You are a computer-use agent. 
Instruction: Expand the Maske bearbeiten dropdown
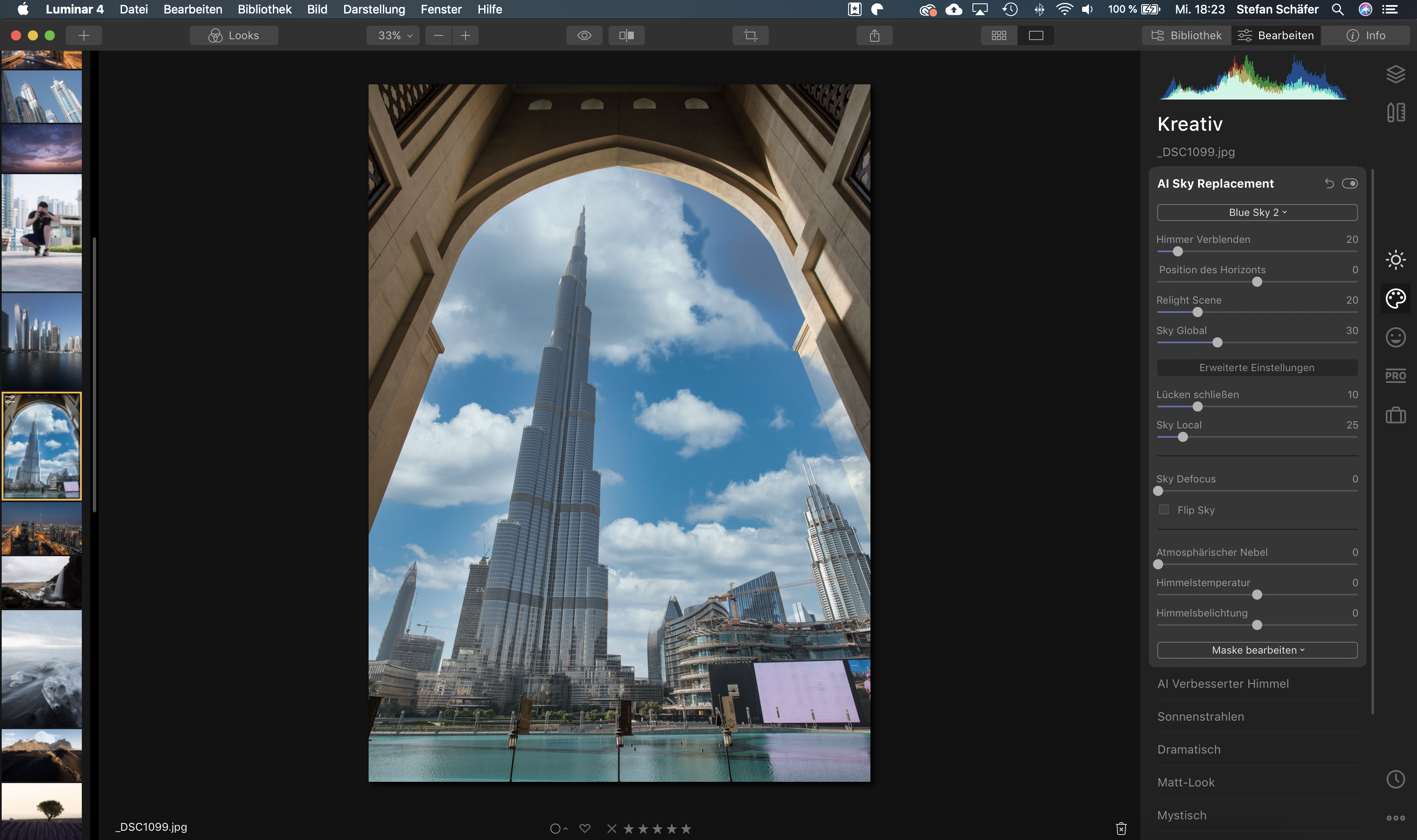tap(1257, 650)
